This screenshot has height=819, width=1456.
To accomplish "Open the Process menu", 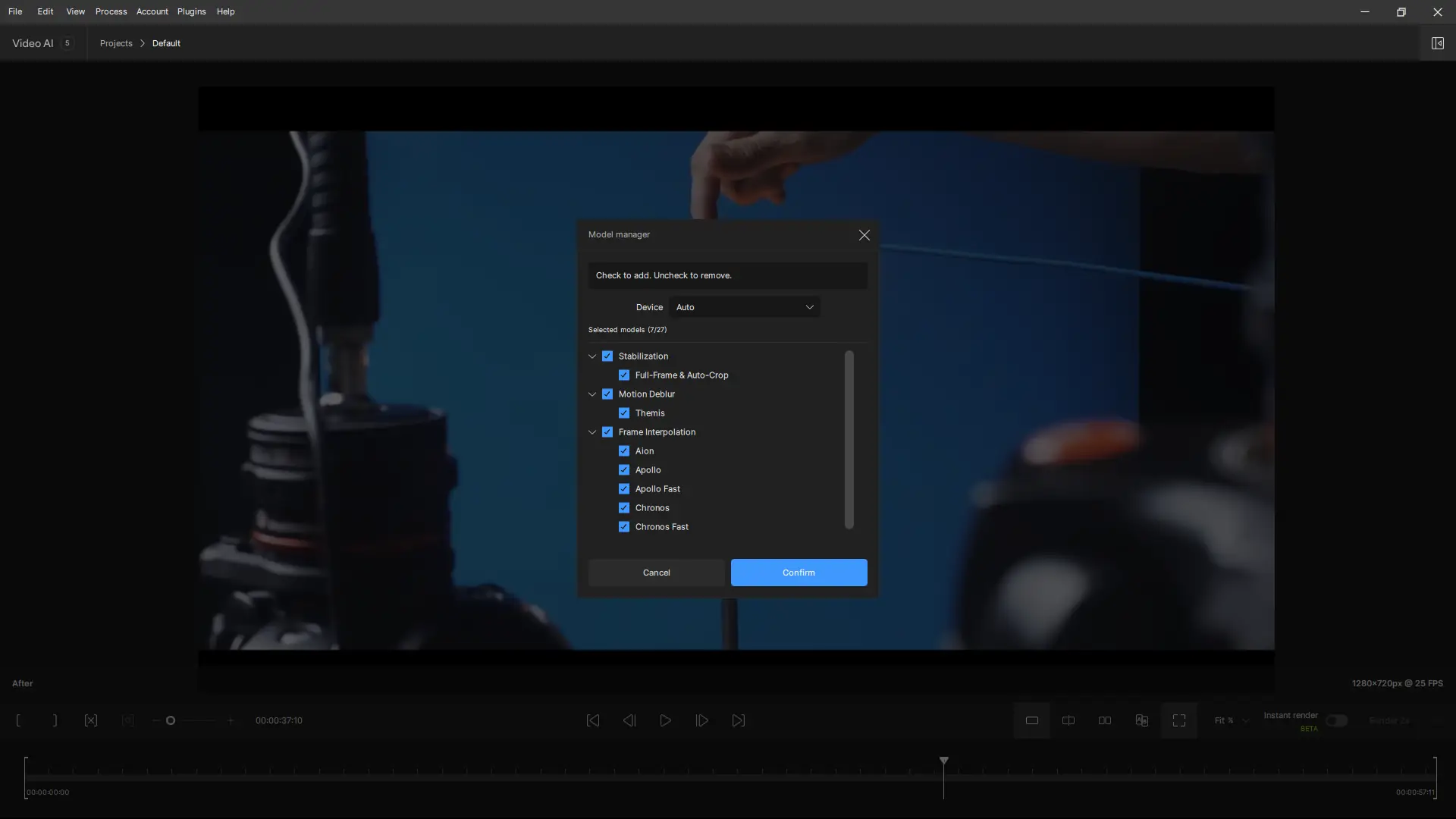I will pyautogui.click(x=111, y=11).
